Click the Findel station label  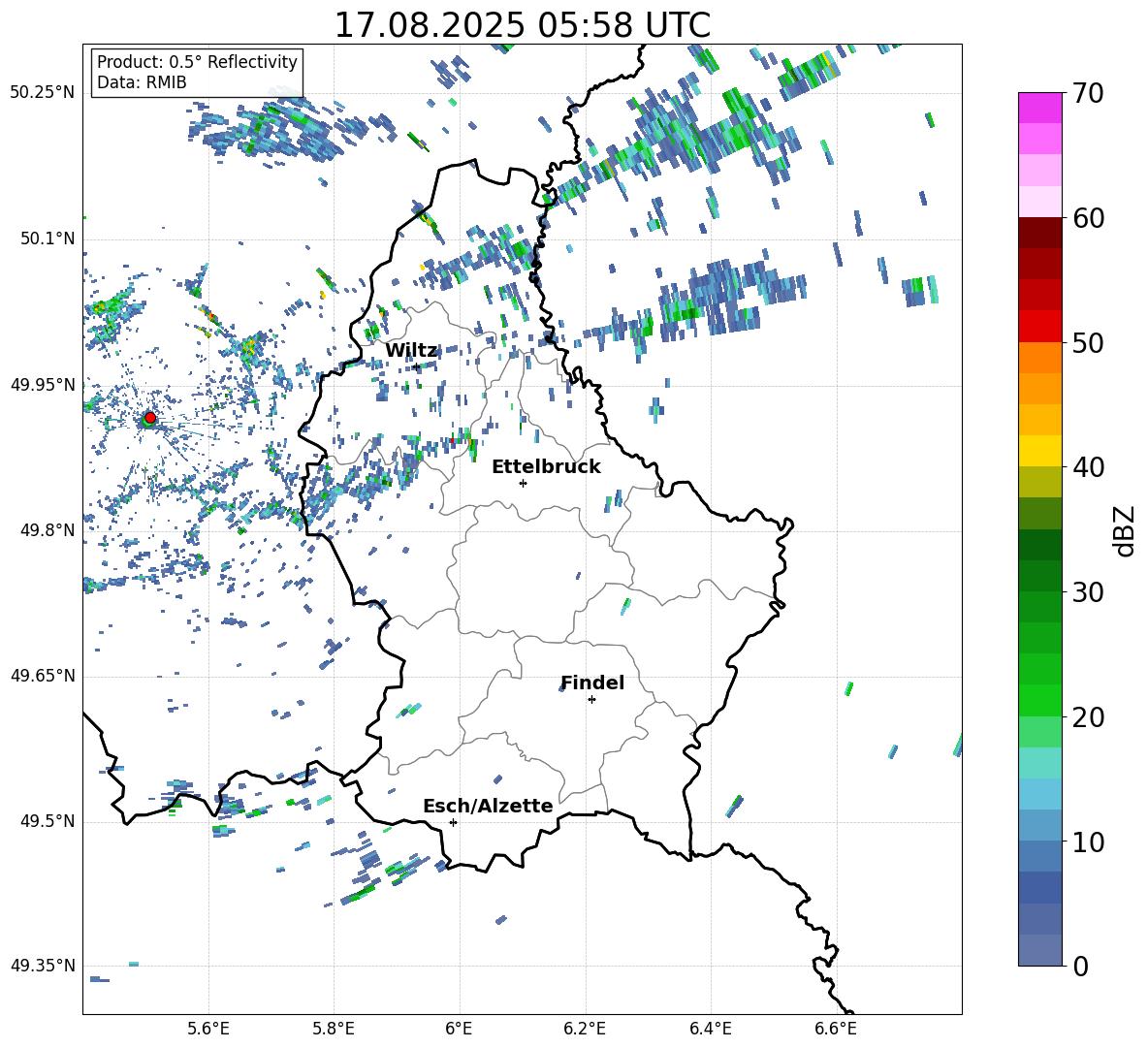(592, 683)
